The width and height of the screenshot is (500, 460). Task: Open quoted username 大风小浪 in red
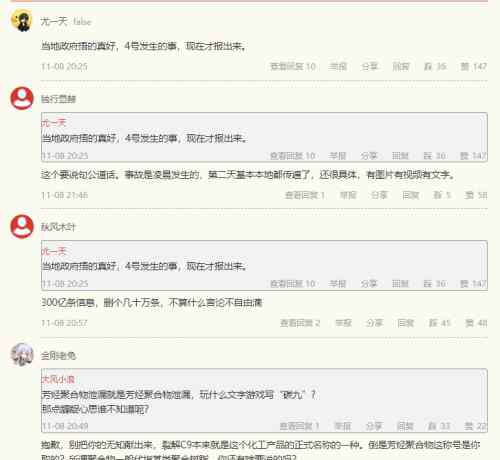pyautogui.click(x=58, y=379)
